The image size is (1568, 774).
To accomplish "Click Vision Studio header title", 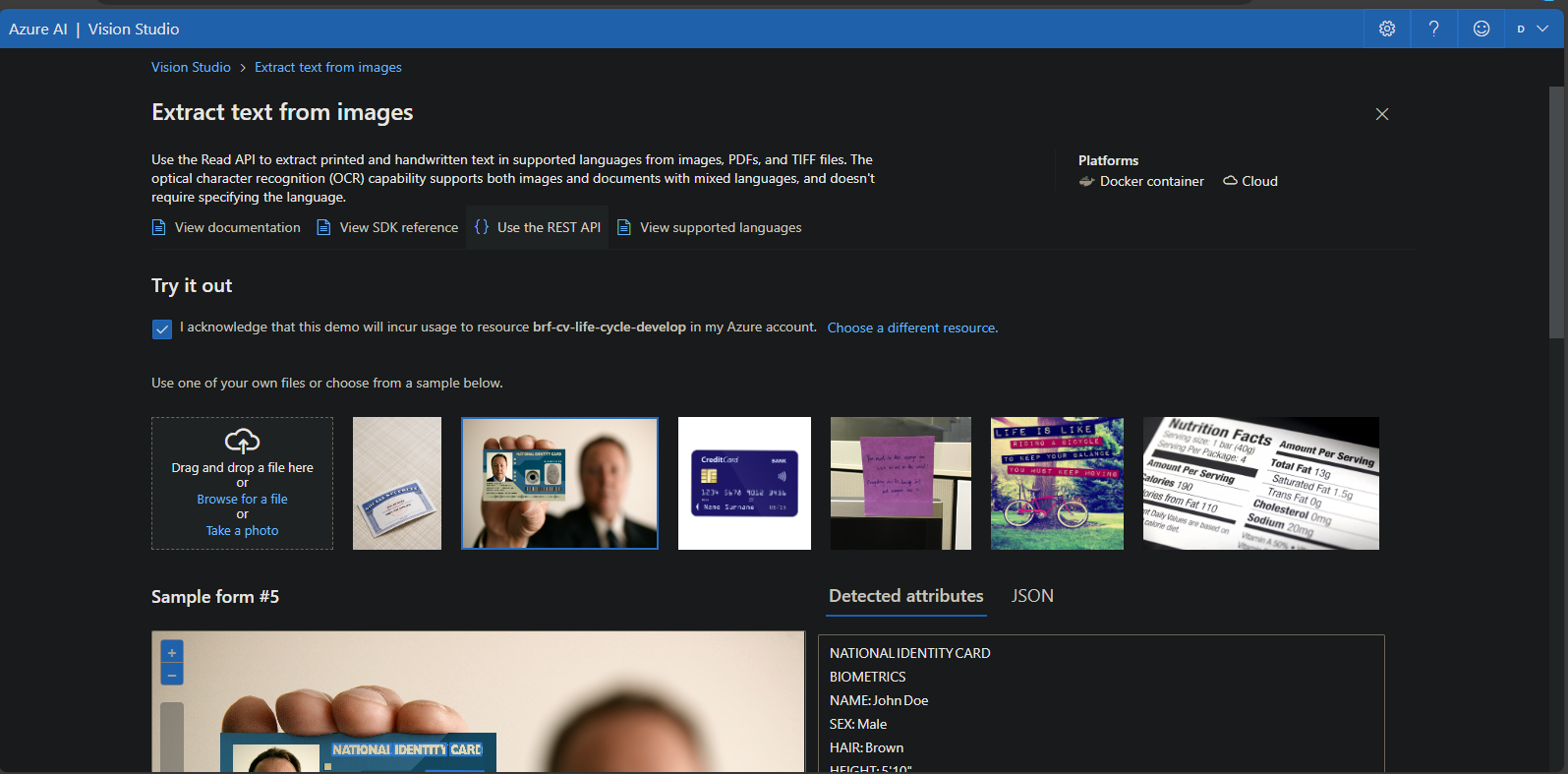I will 134,29.
